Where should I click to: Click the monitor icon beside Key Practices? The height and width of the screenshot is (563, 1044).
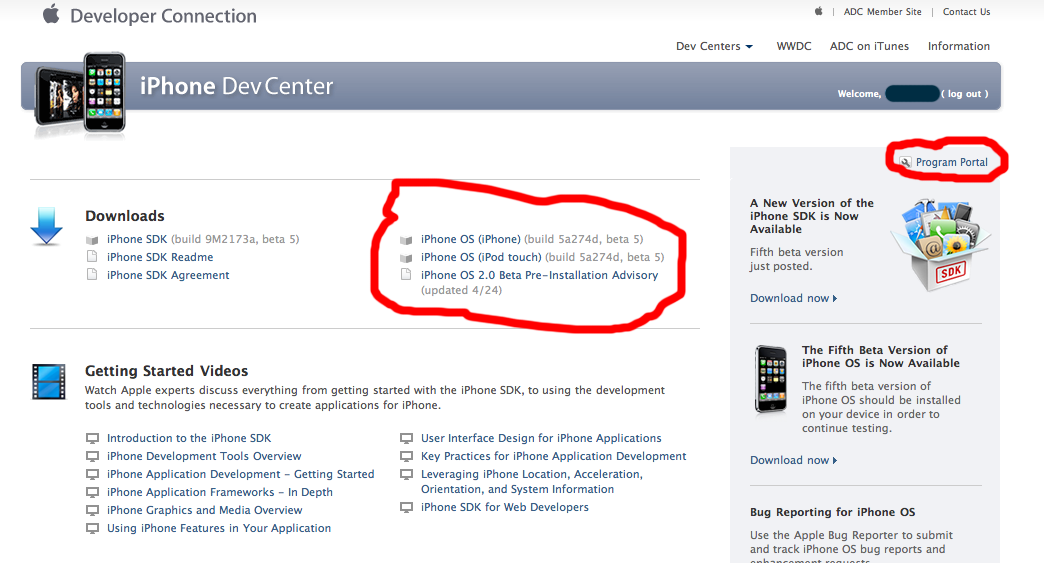click(x=406, y=457)
